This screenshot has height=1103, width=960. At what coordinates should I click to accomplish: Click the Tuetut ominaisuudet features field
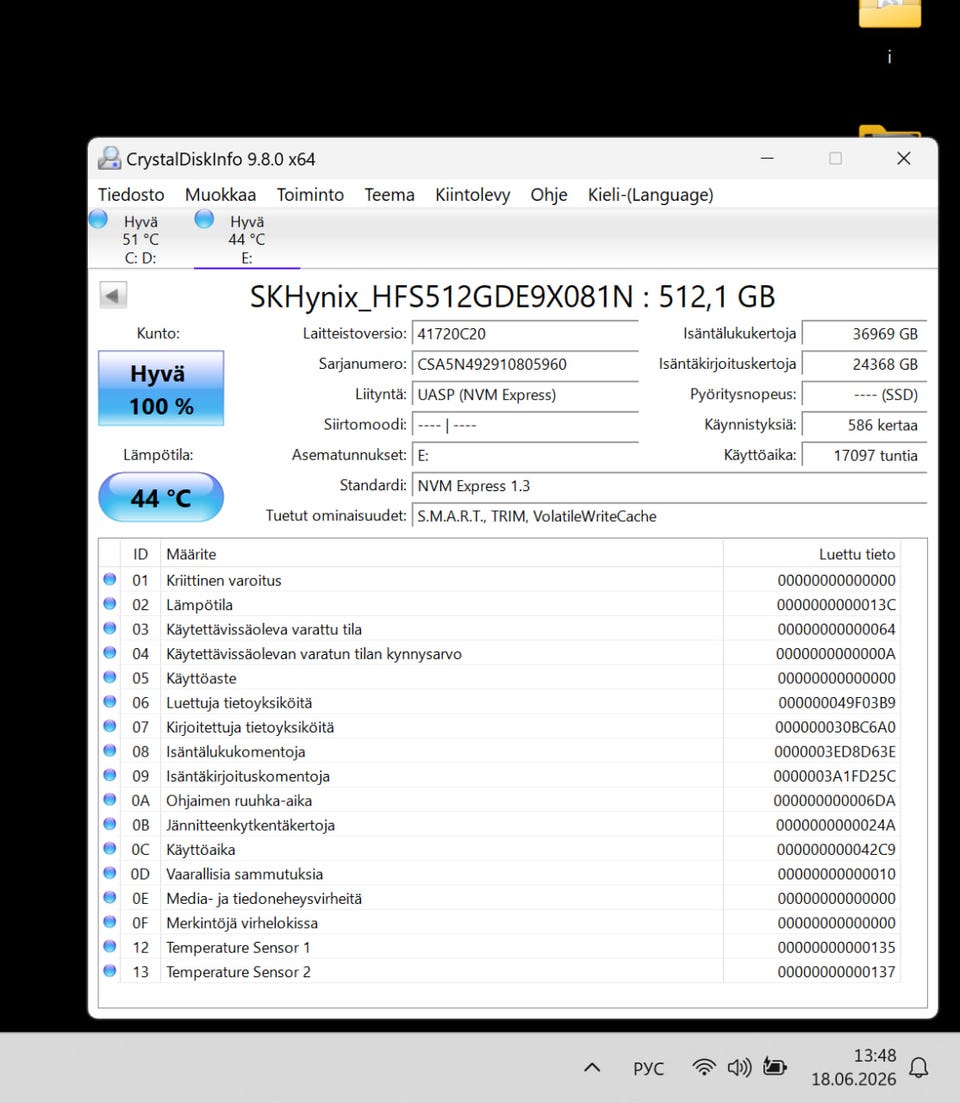[669, 516]
